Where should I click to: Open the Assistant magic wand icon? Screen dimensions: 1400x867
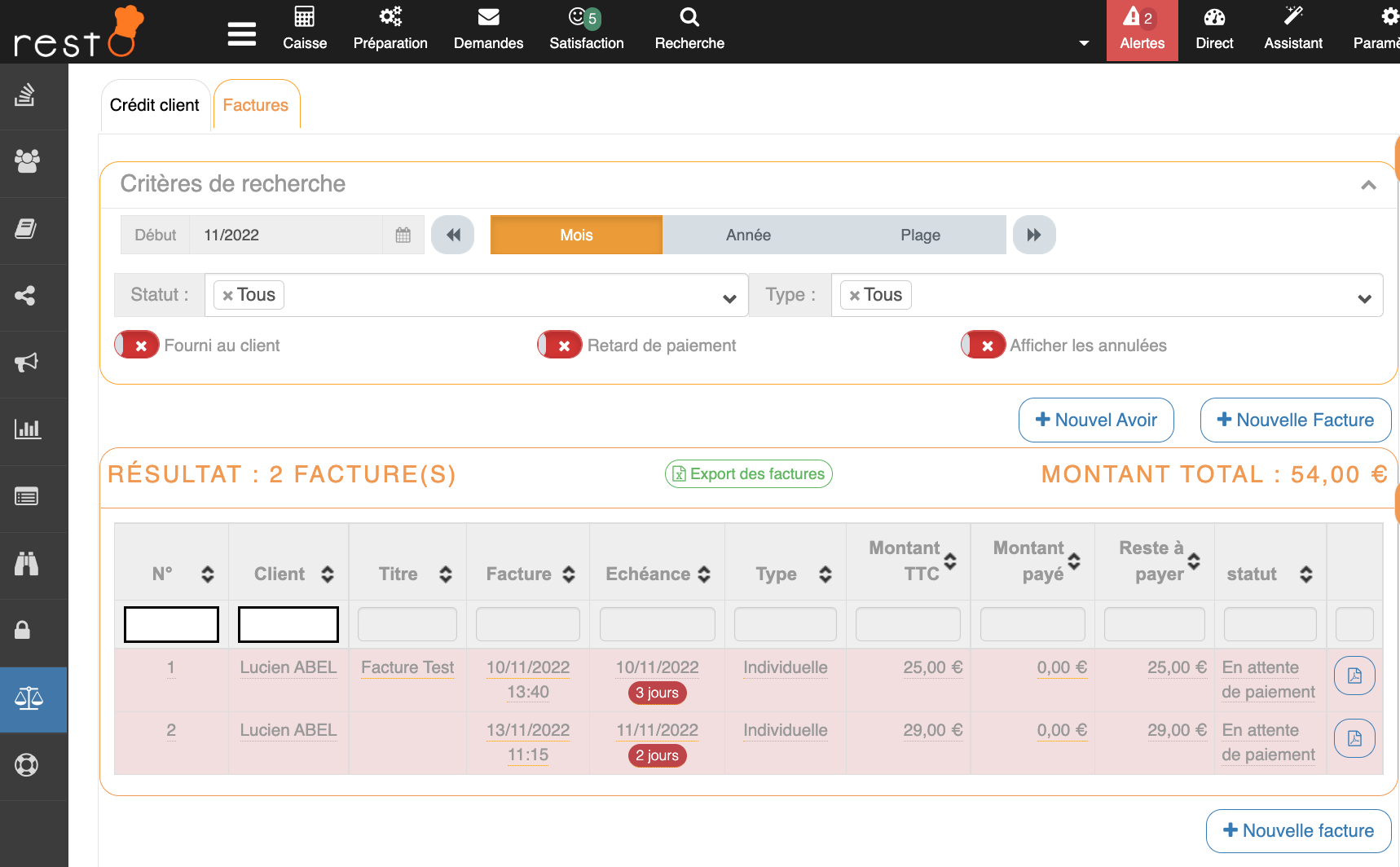[1292, 17]
